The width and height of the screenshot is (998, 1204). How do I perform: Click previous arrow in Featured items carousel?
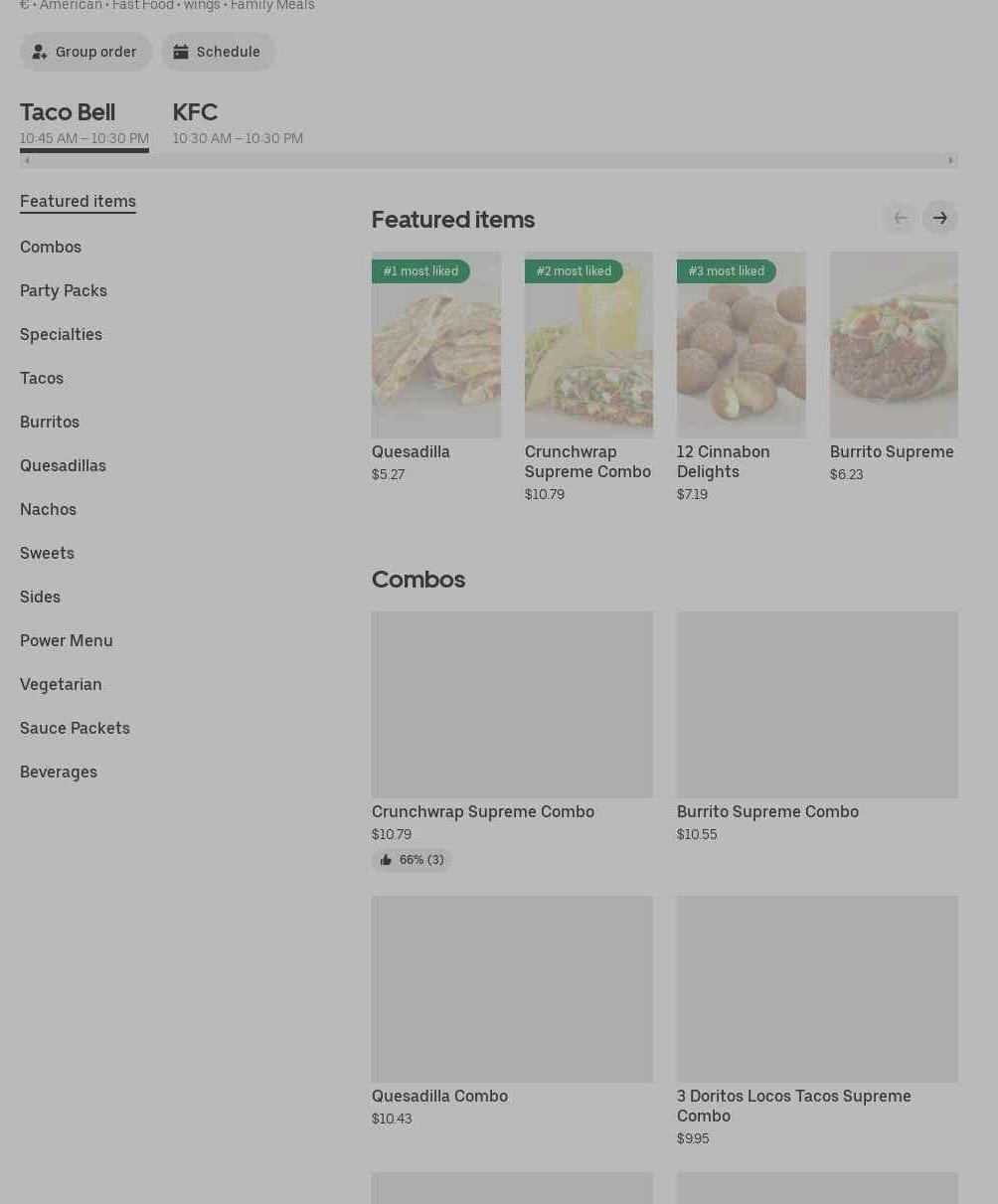[x=900, y=218]
